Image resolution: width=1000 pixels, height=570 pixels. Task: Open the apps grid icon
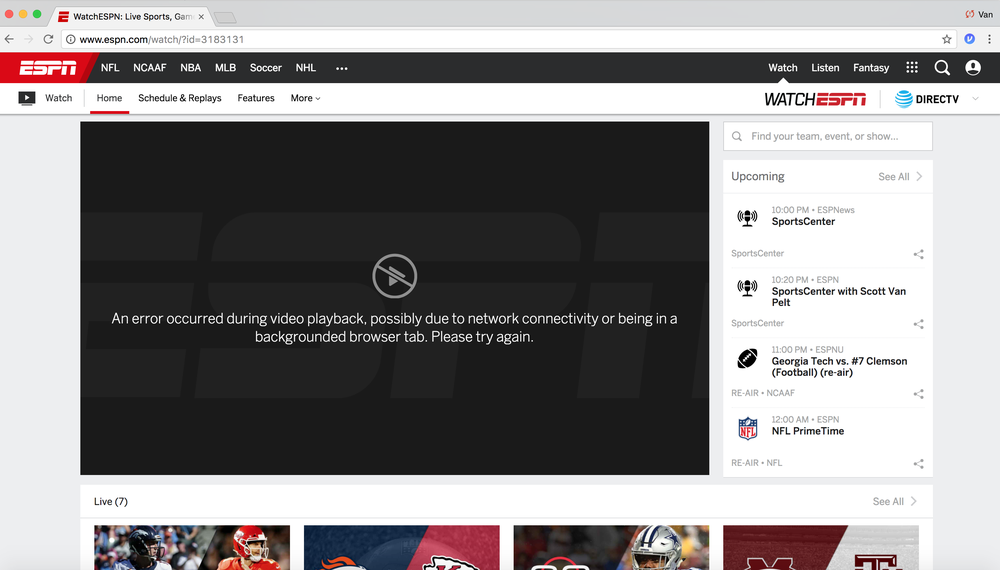click(912, 68)
